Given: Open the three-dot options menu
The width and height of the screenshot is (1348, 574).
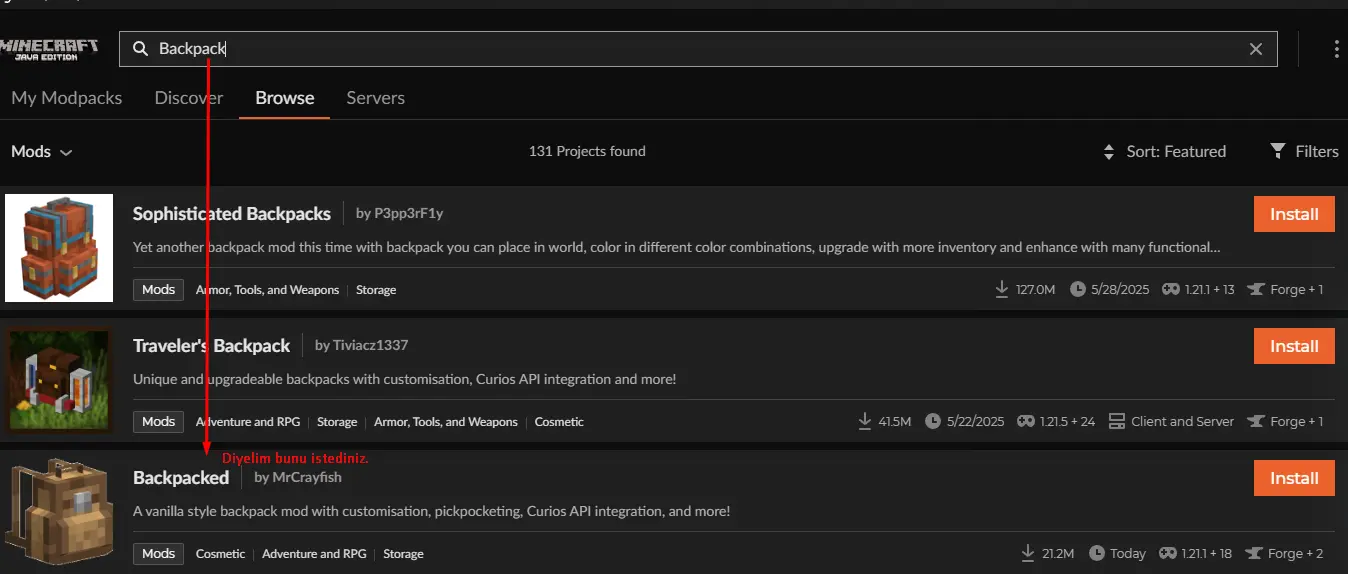Looking at the screenshot, I should [x=1337, y=49].
